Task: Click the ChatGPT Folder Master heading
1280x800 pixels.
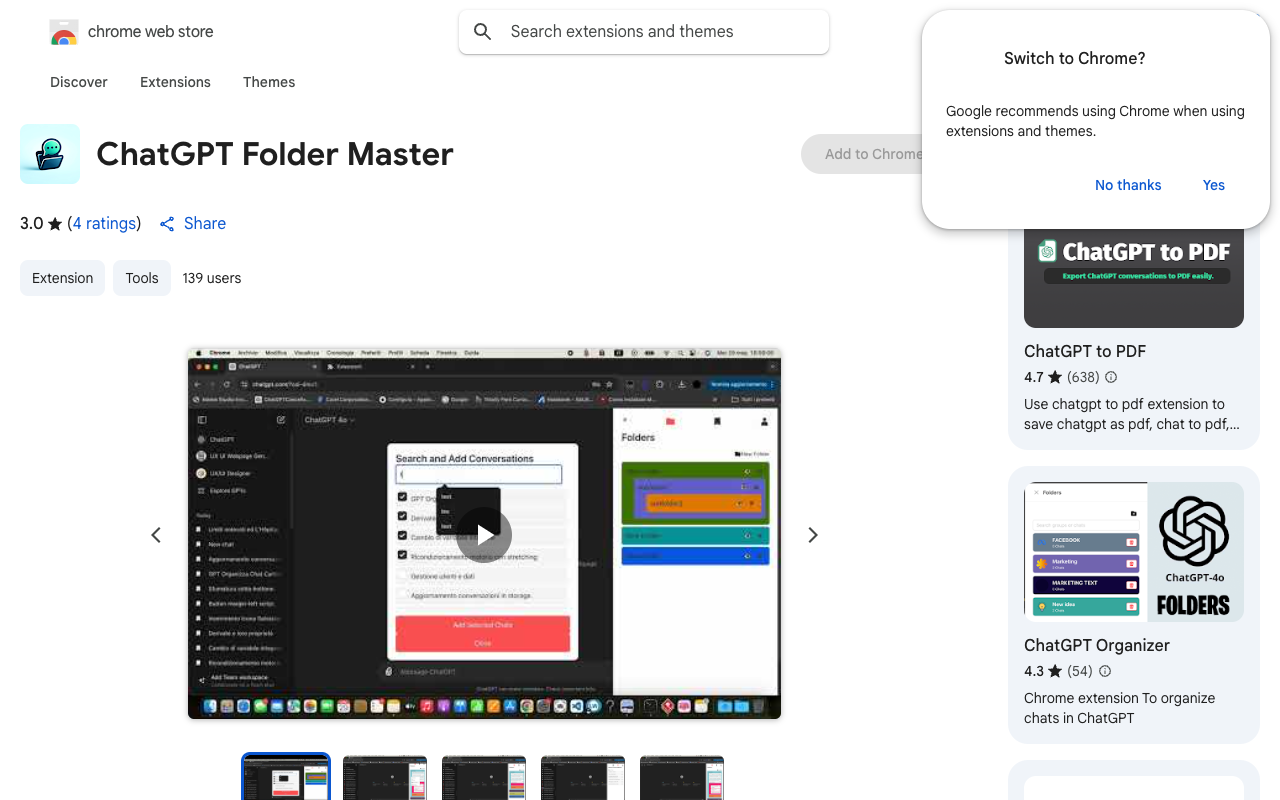Action: (275, 154)
